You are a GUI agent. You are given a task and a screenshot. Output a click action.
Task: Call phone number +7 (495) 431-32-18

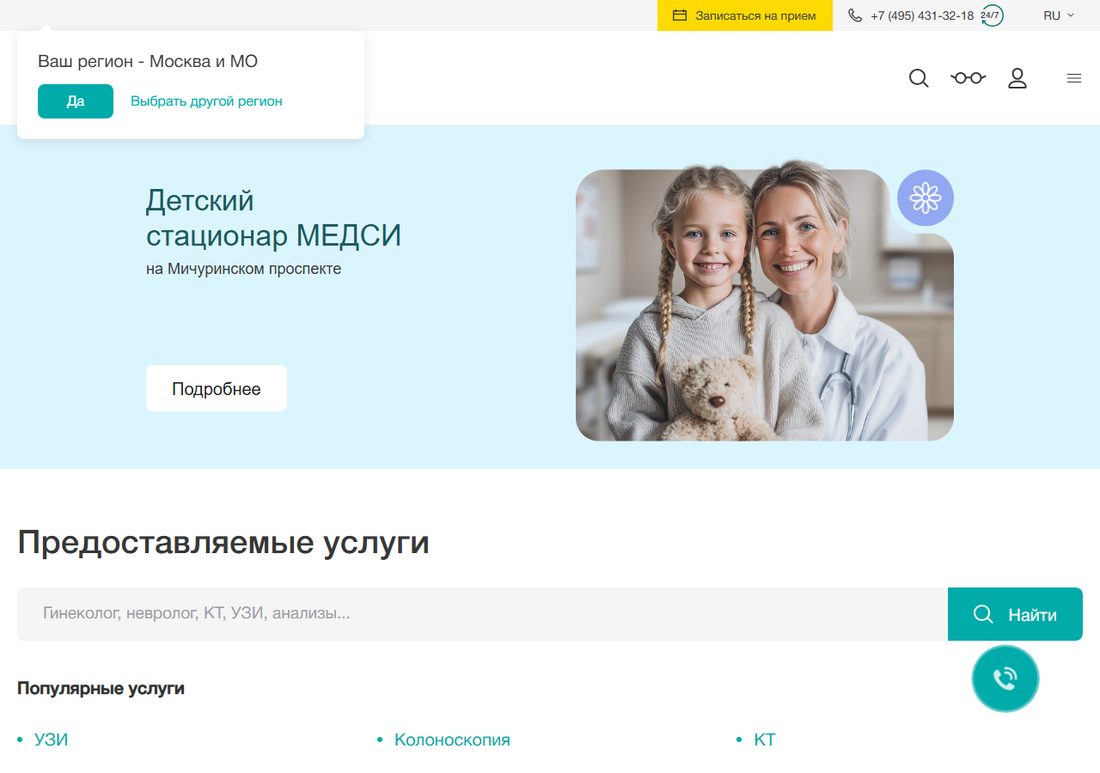[922, 15]
